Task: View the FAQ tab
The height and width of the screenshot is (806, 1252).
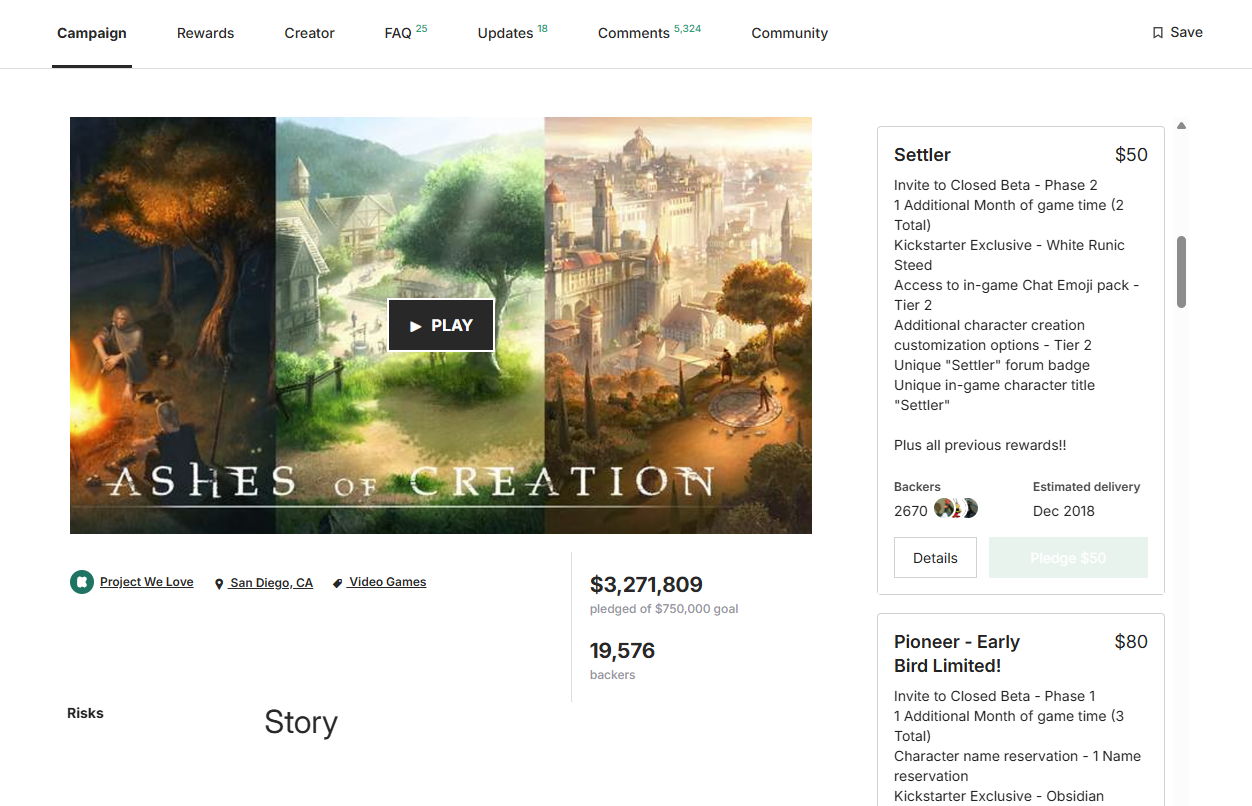Action: [405, 33]
